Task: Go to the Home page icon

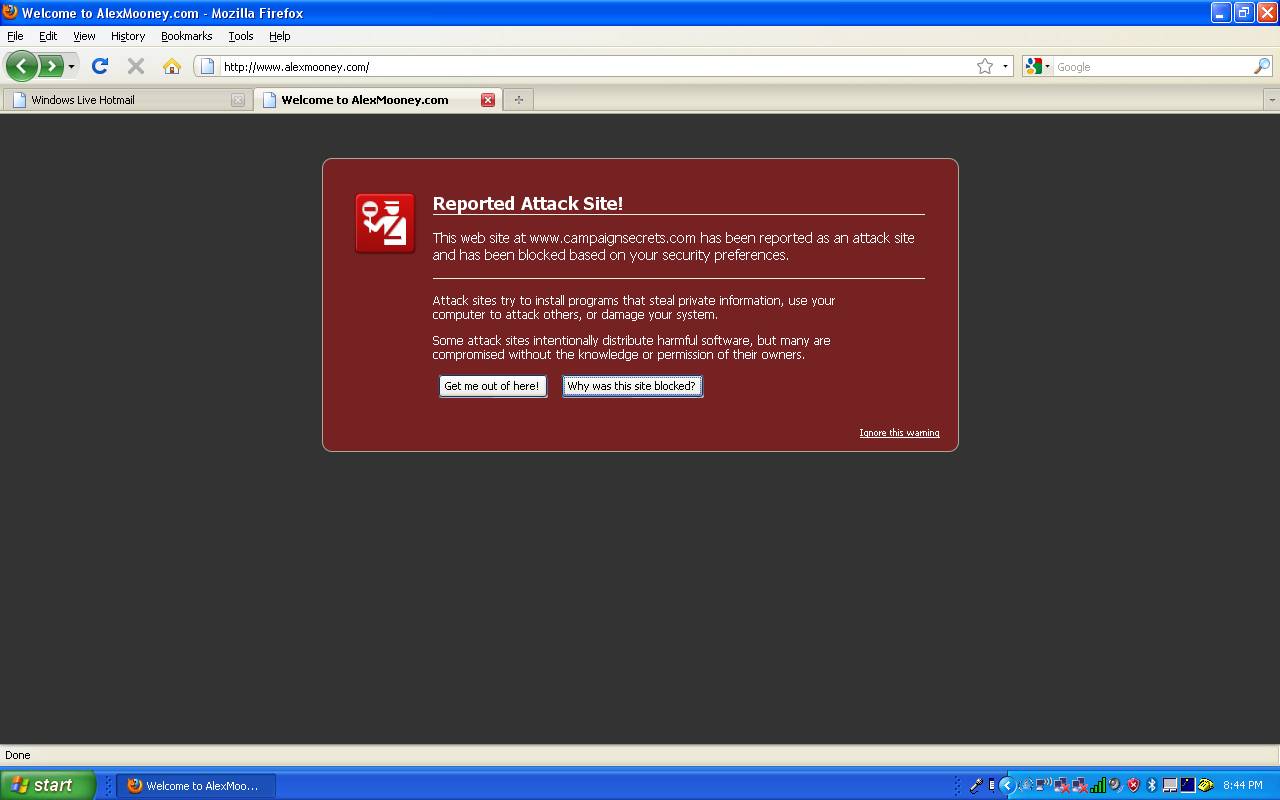Action: click(172, 66)
